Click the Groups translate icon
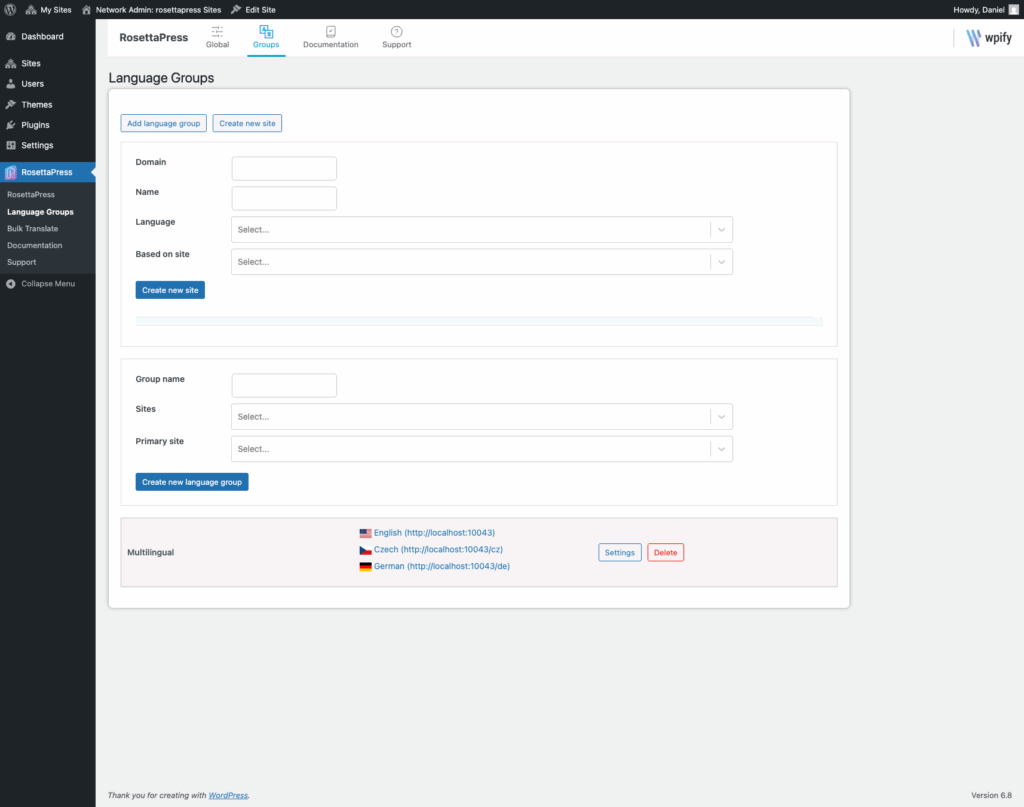 coord(266,31)
